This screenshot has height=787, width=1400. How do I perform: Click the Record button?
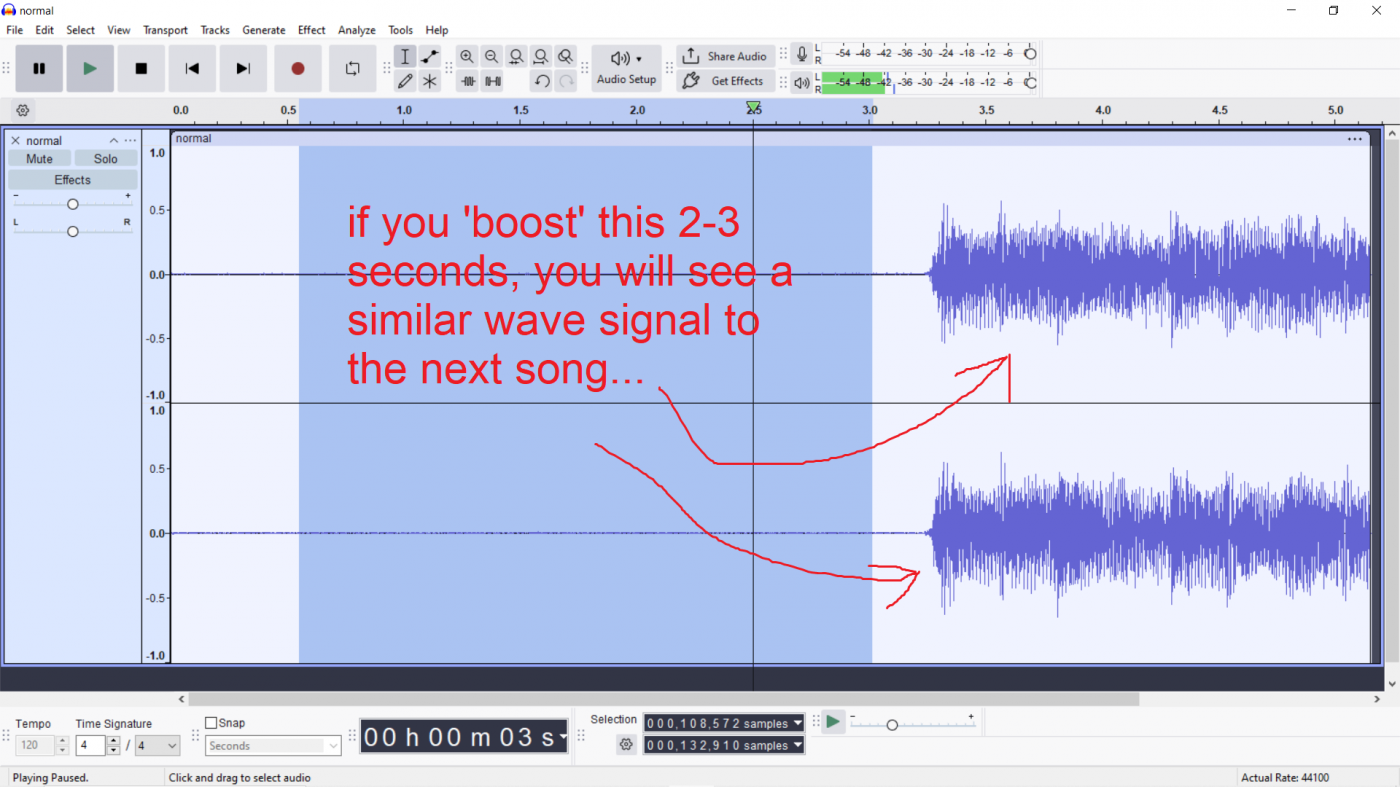pos(297,69)
